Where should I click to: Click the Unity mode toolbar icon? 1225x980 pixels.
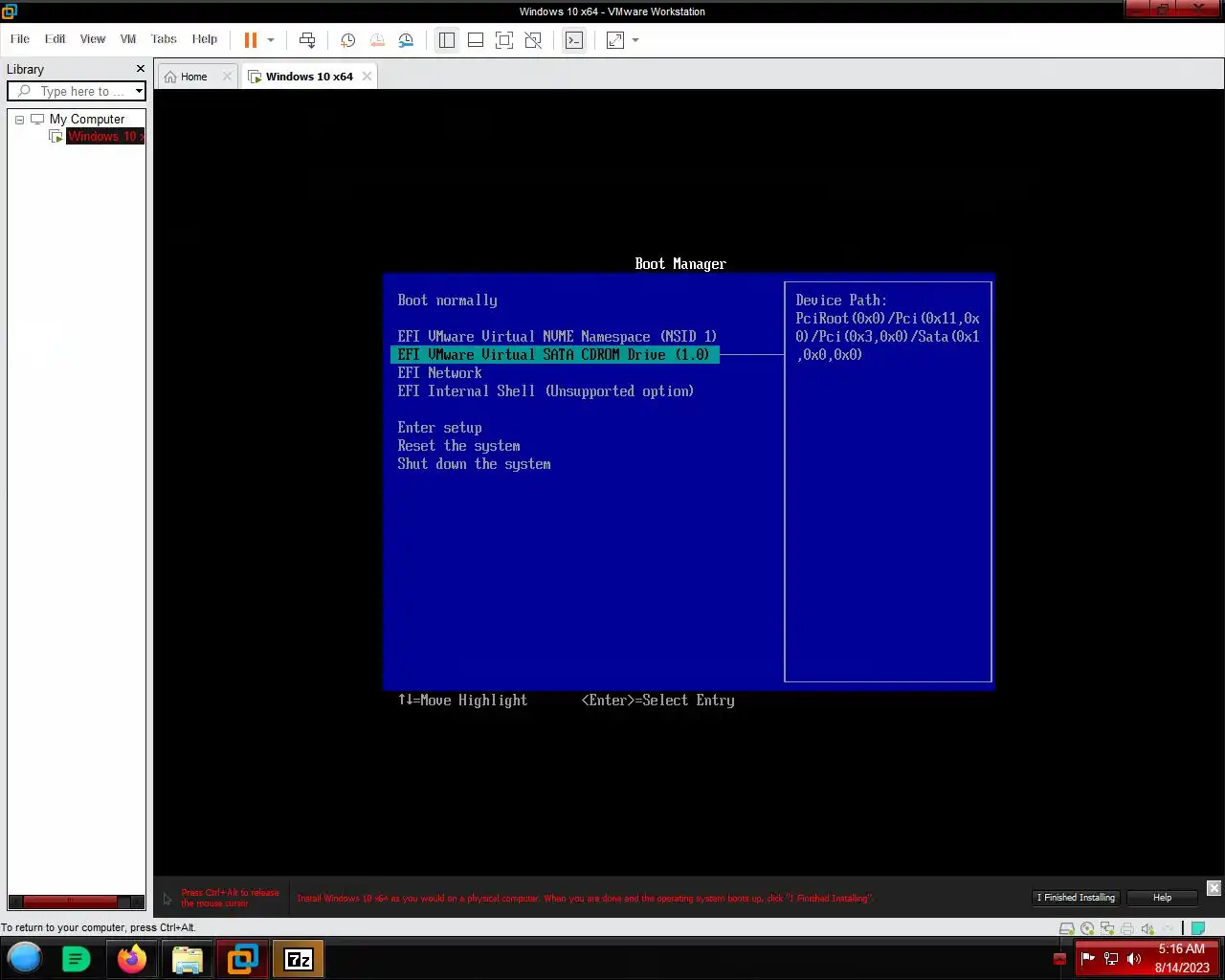click(x=533, y=40)
